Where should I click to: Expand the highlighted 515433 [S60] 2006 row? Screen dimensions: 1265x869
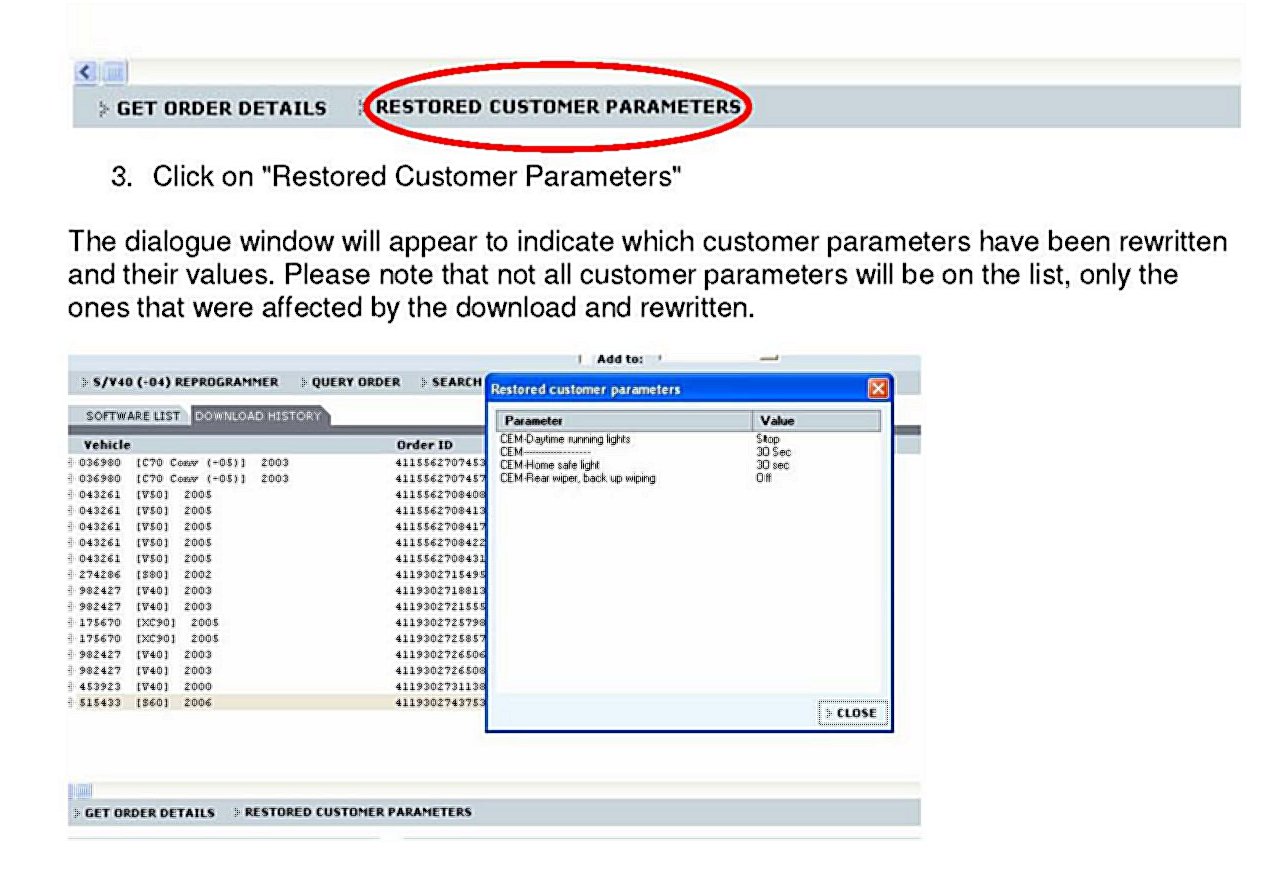[x=72, y=703]
